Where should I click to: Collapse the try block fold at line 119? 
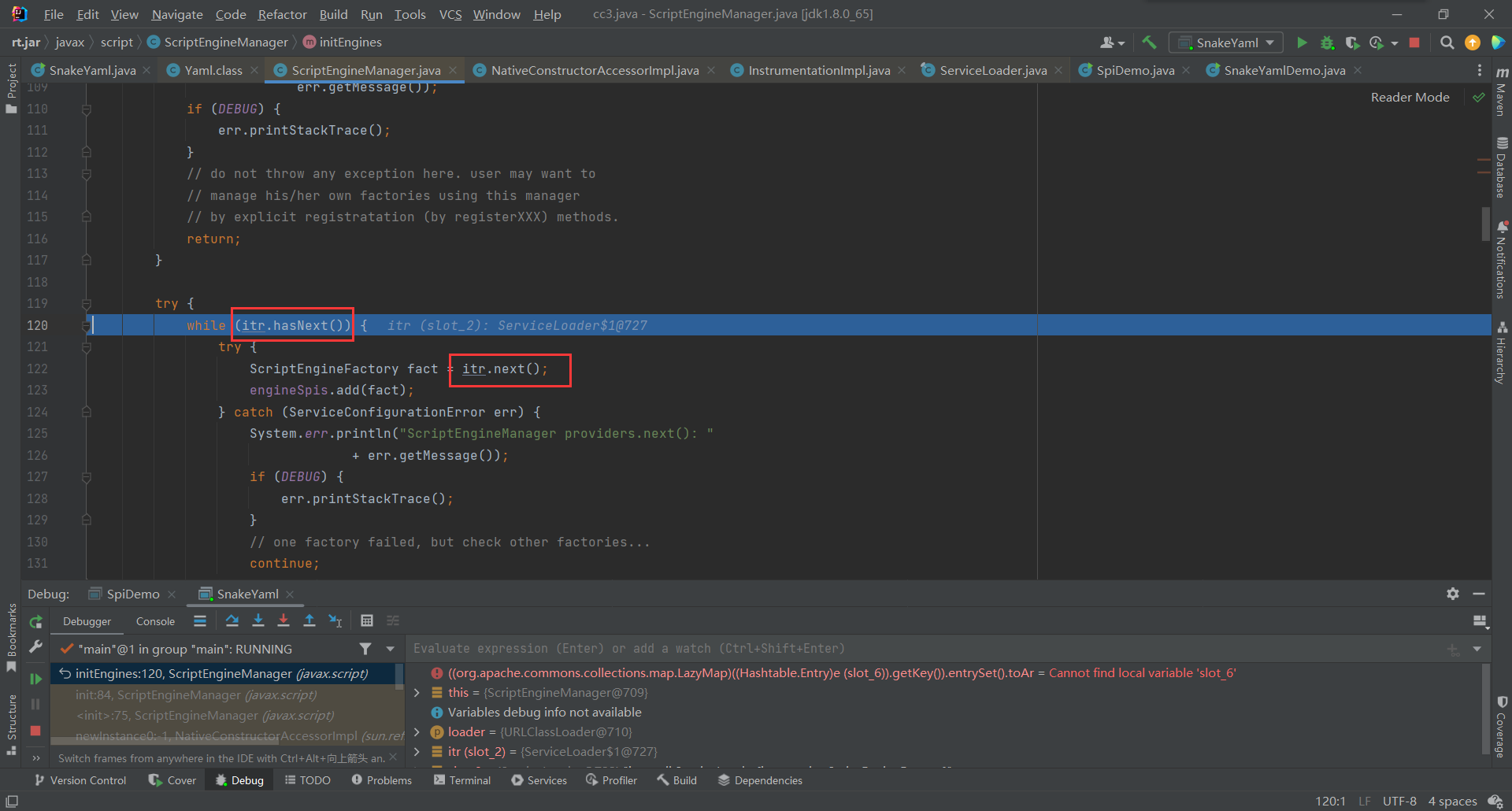(x=87, y=303)
